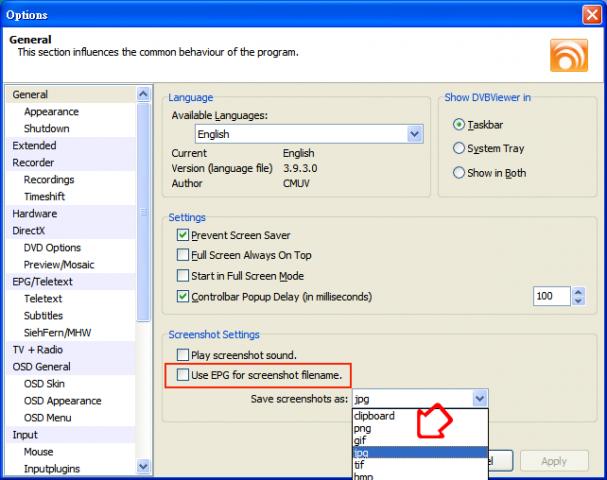Enable Full Screen Always On Top
The image size is (607, 480).
182,255
